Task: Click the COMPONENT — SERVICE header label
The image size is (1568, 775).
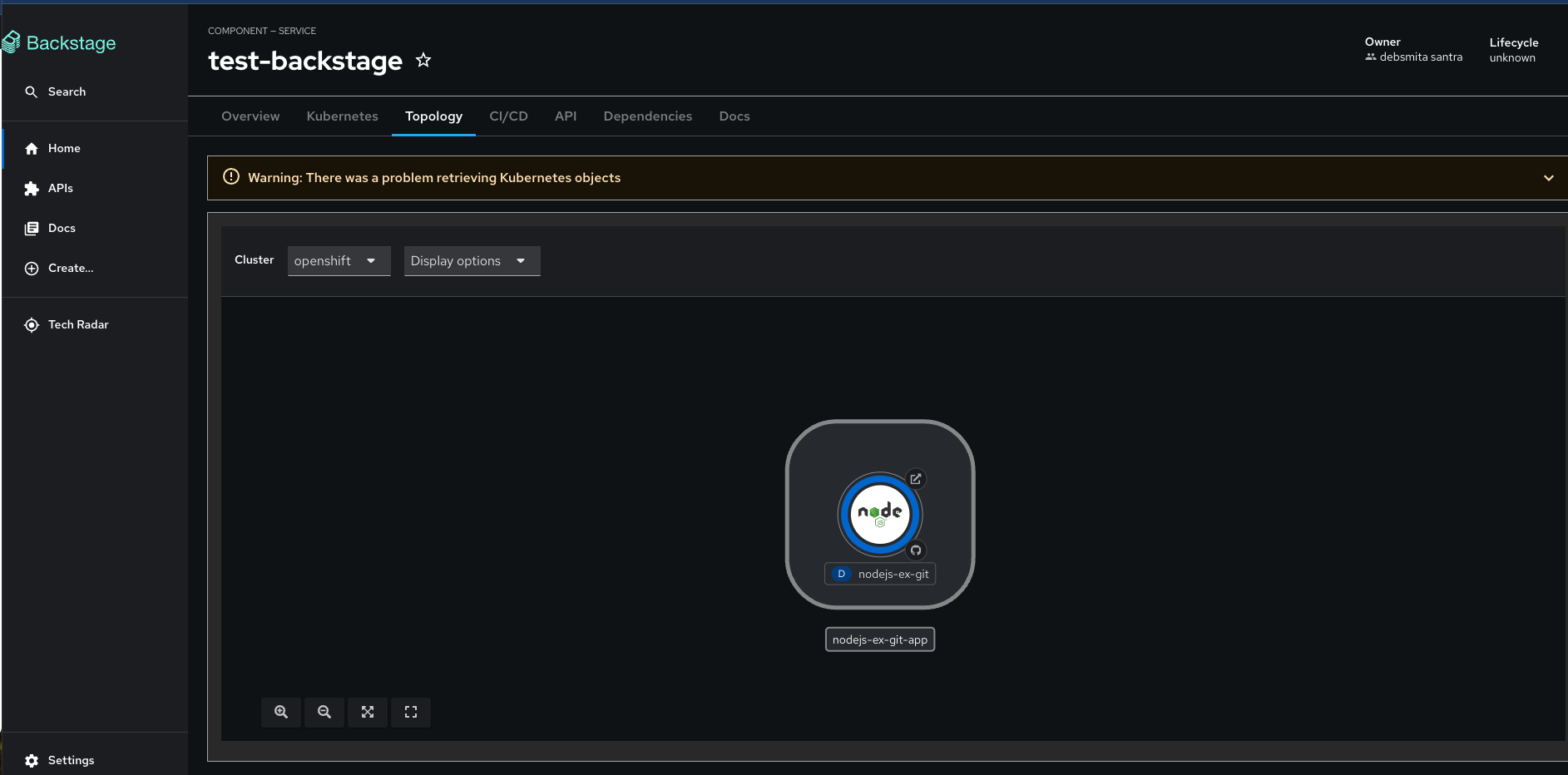Action: 262,31
